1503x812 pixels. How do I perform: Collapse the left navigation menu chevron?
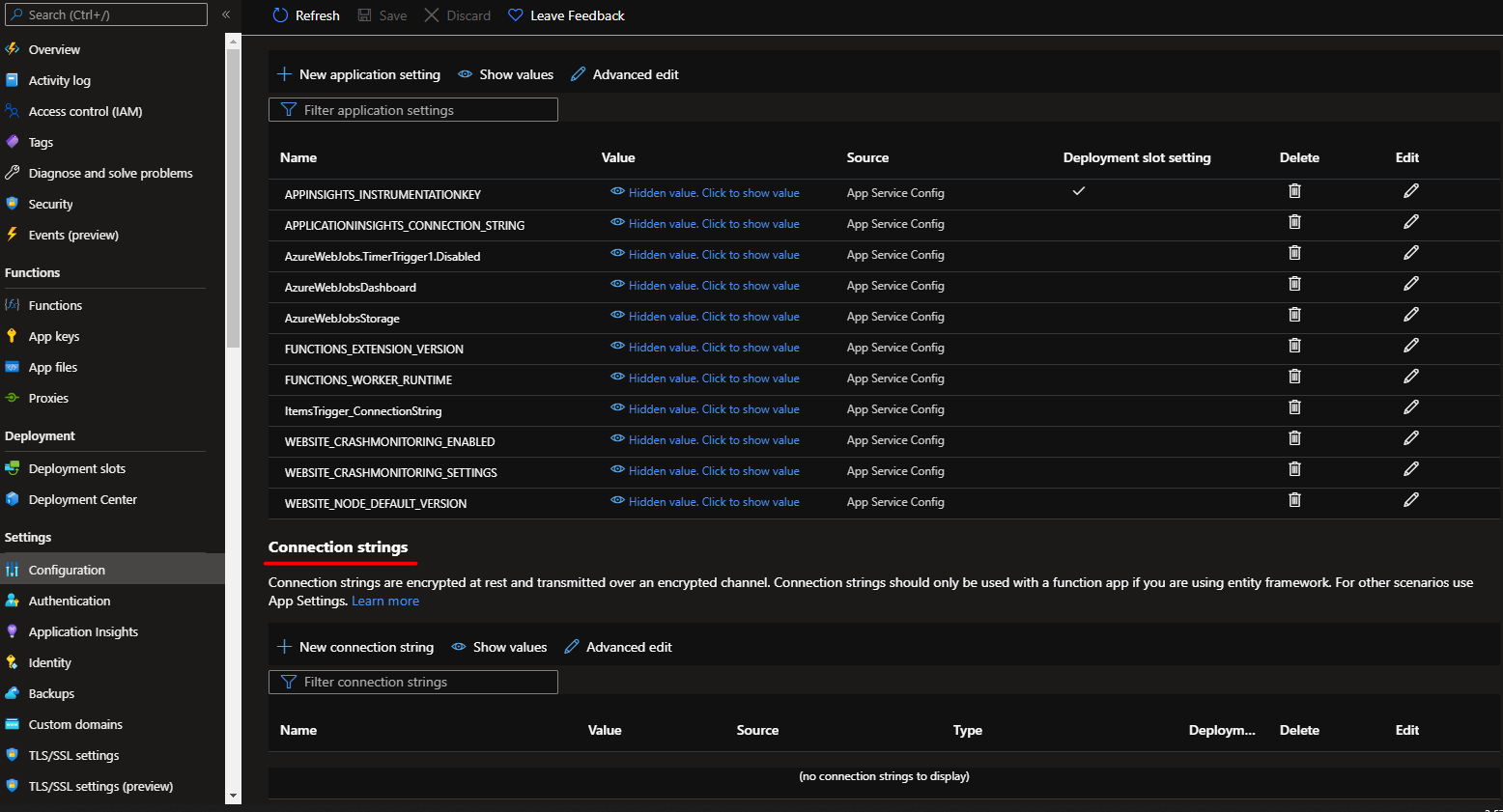226,14
